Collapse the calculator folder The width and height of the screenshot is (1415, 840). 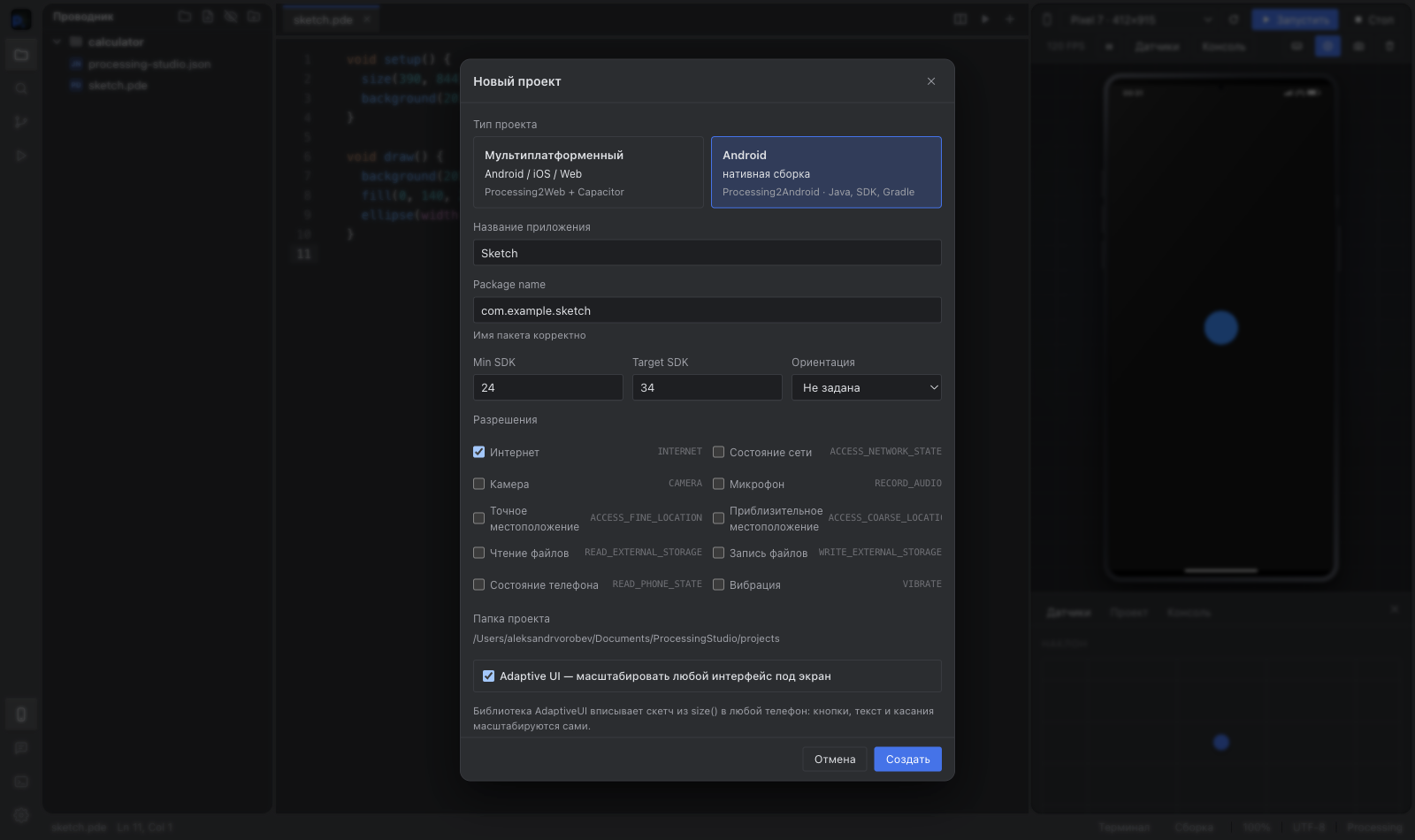click(x=57, y=42)
